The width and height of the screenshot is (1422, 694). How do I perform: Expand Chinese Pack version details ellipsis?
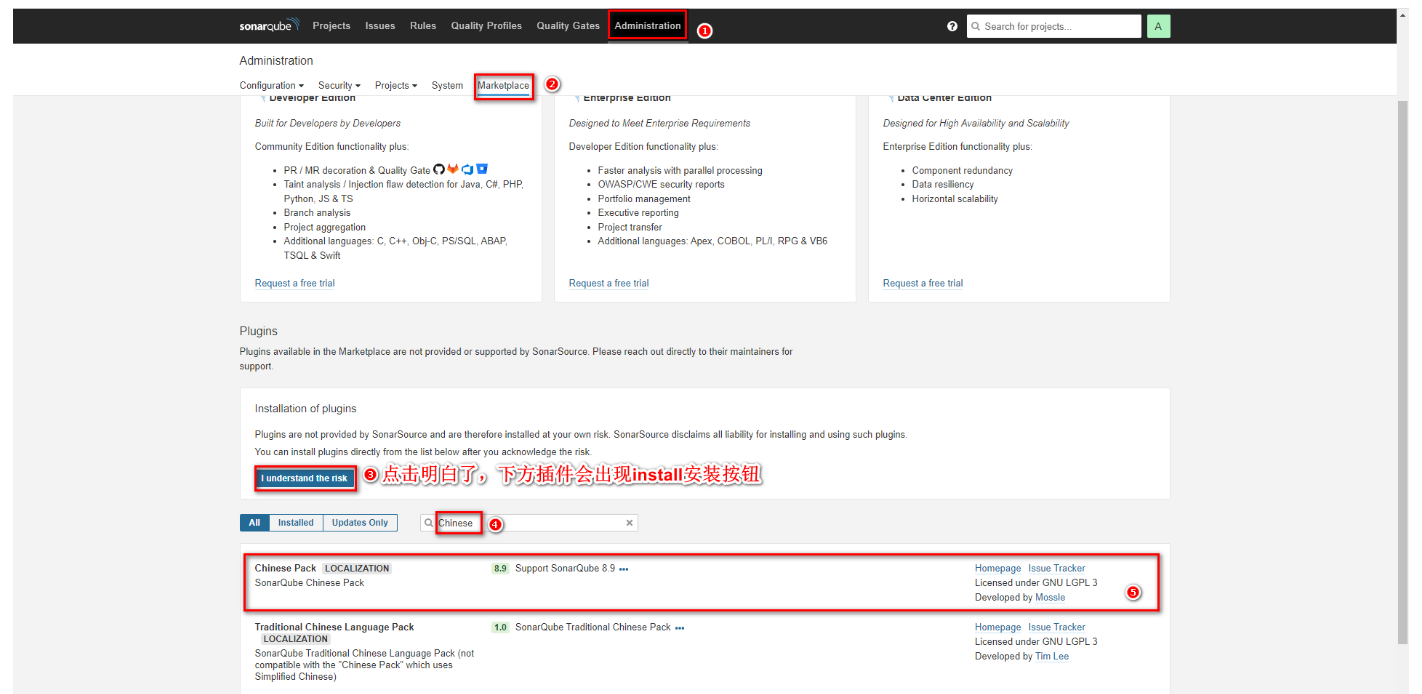[624, 569]
